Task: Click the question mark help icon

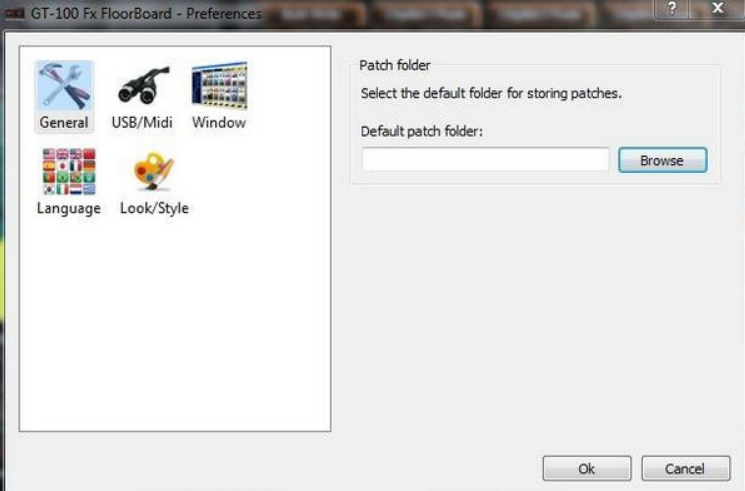Action: 672,9
